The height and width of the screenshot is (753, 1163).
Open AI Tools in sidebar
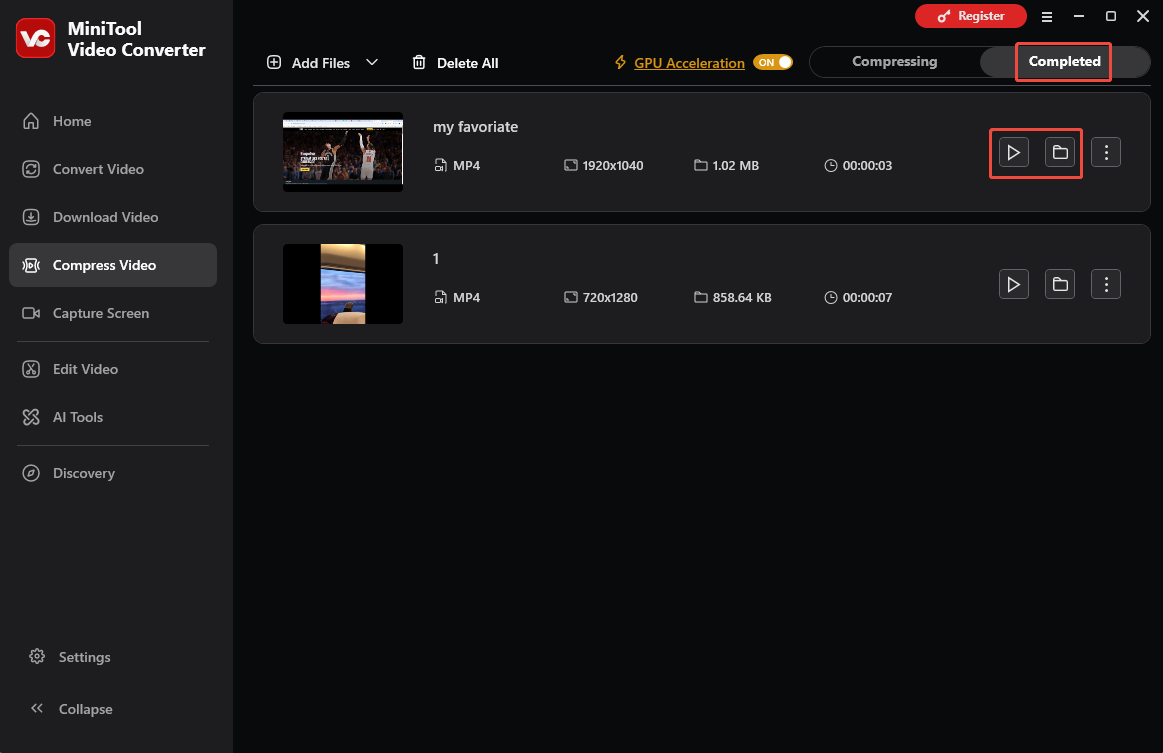[x=113, y=417]
